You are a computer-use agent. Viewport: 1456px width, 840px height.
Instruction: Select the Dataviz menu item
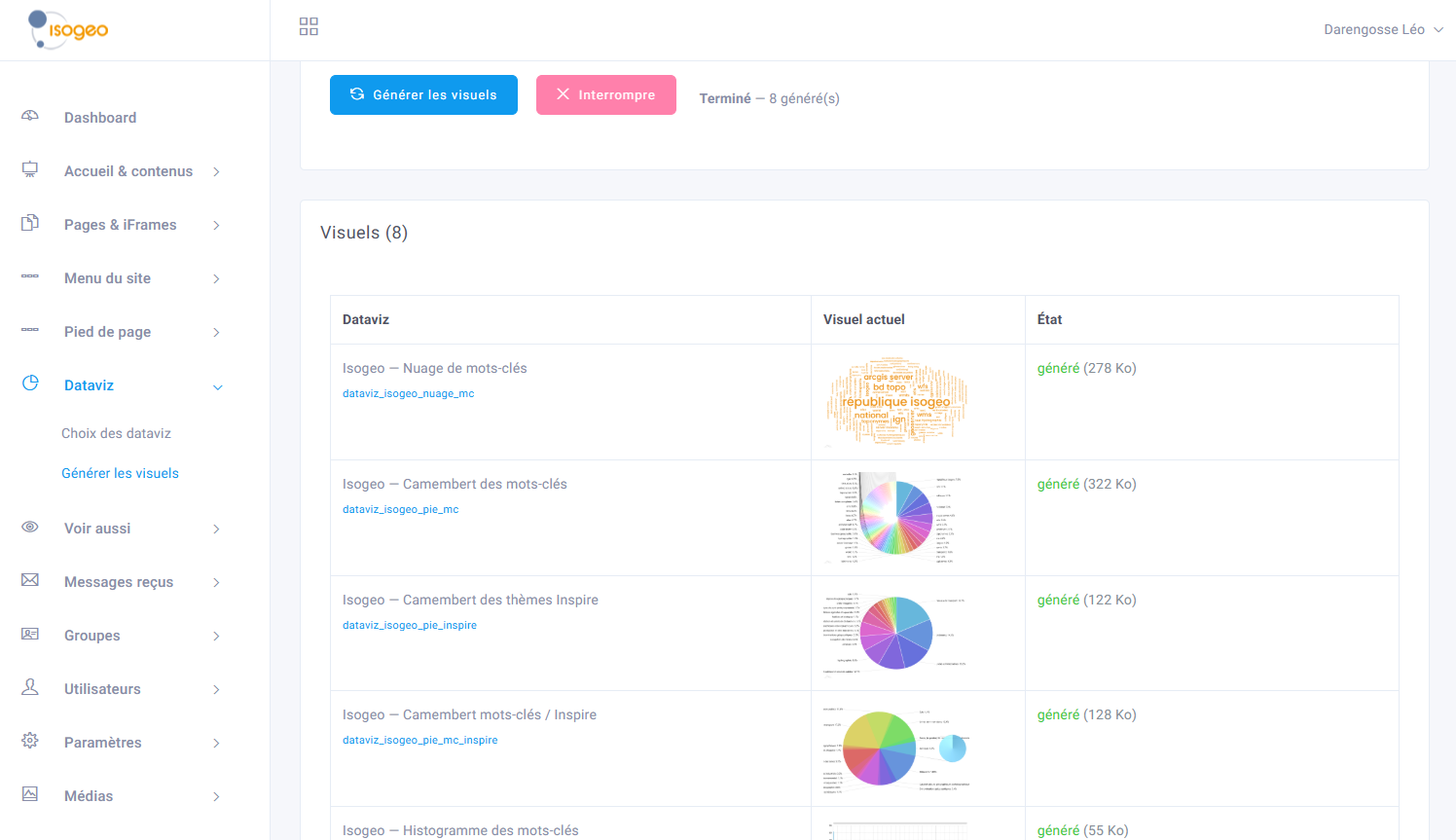point(89,385)
